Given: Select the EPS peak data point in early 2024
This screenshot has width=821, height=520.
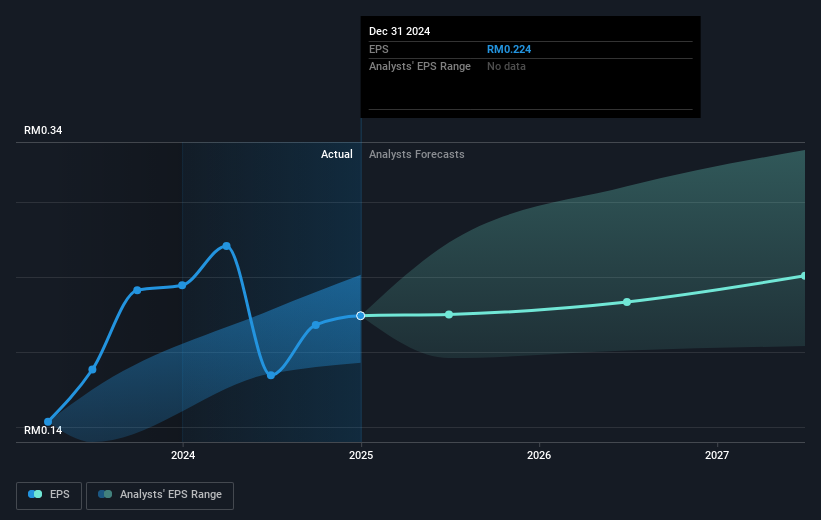Looking at the screenshot, I should pyautogui.click(x=226, y=246).
